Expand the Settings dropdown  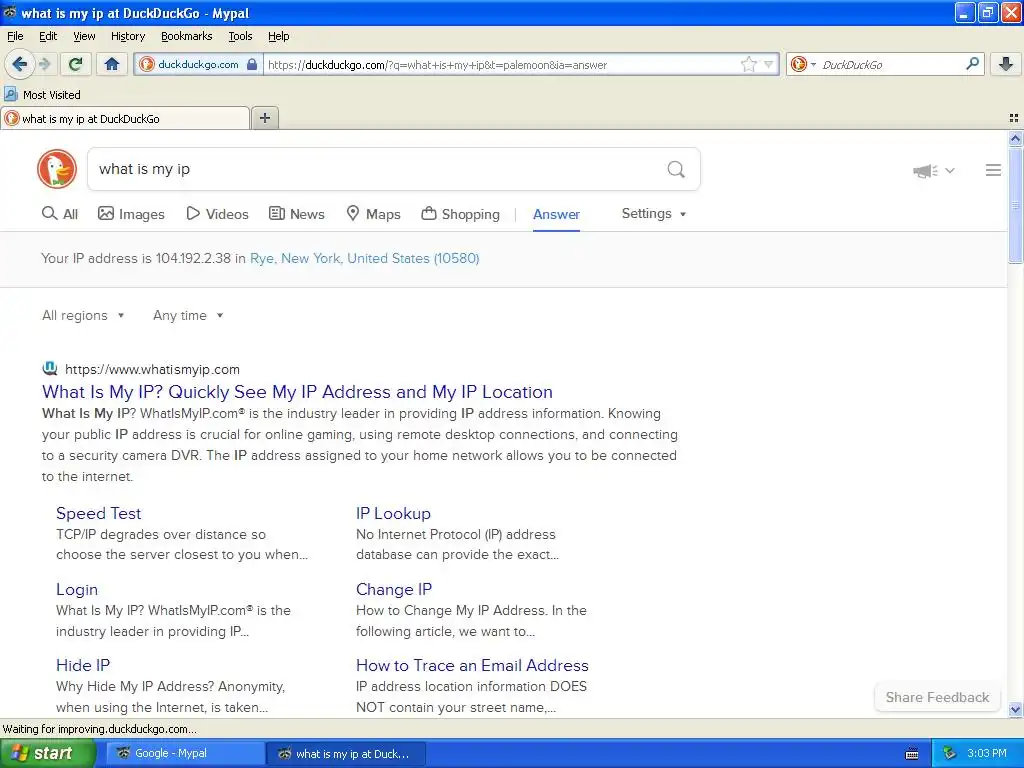[x=654, y=214]
